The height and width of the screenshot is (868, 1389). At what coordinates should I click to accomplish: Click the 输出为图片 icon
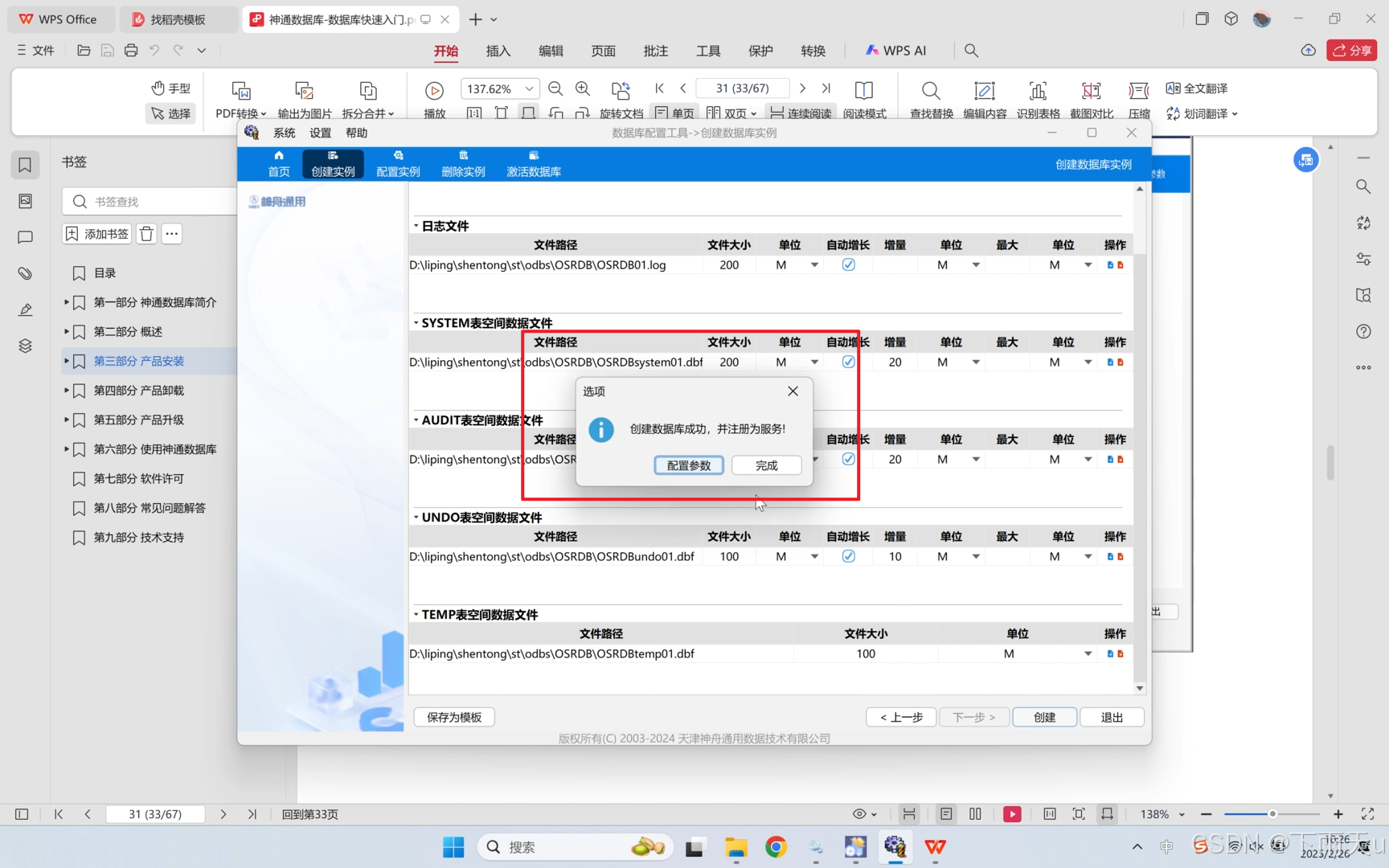point(304,91)
